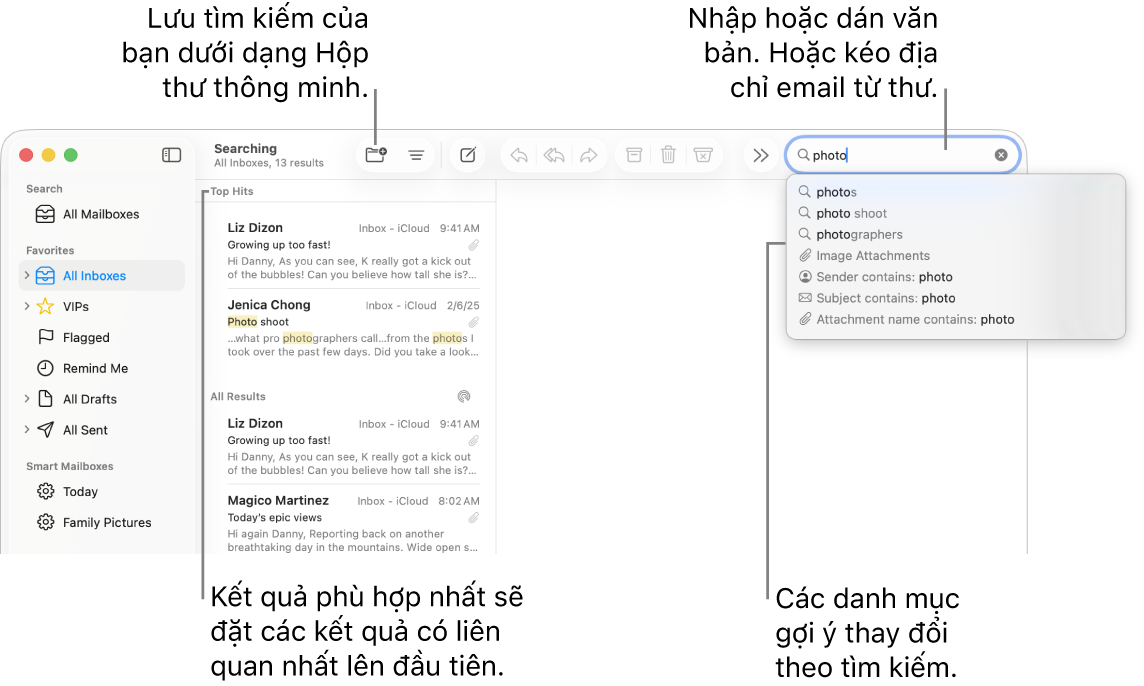1144x686 pixels.
Task: Expand the All Sent chevron
Action: 27,429
